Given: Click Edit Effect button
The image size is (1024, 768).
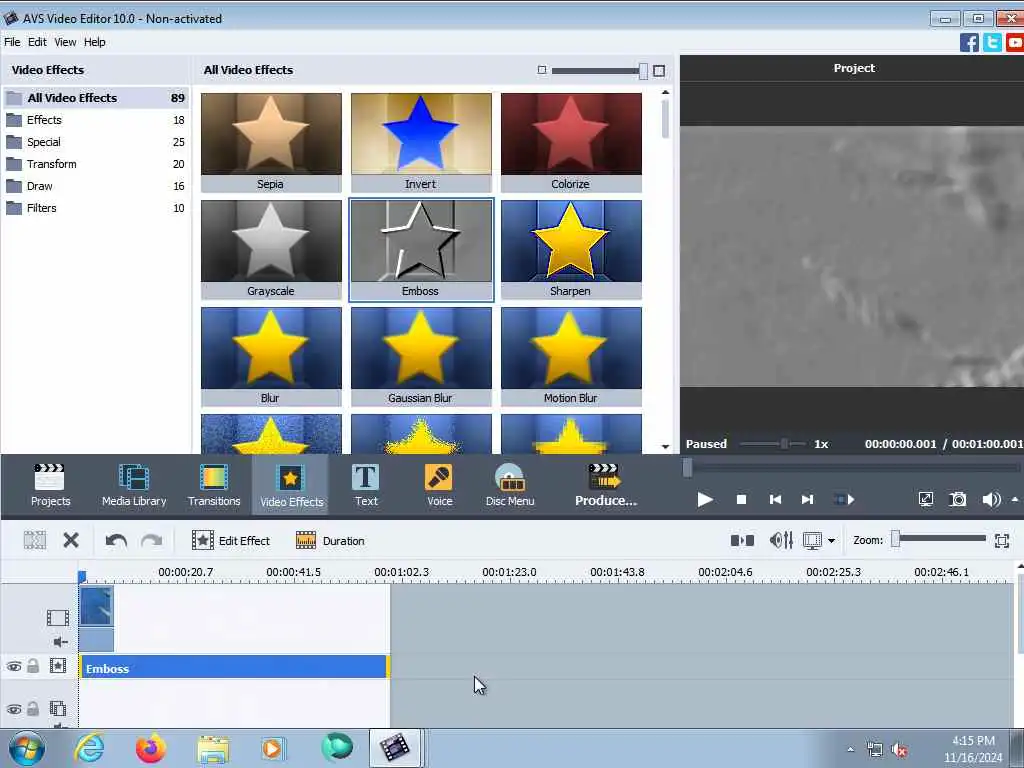Looking at the screenshot, I should click(231, 541).
